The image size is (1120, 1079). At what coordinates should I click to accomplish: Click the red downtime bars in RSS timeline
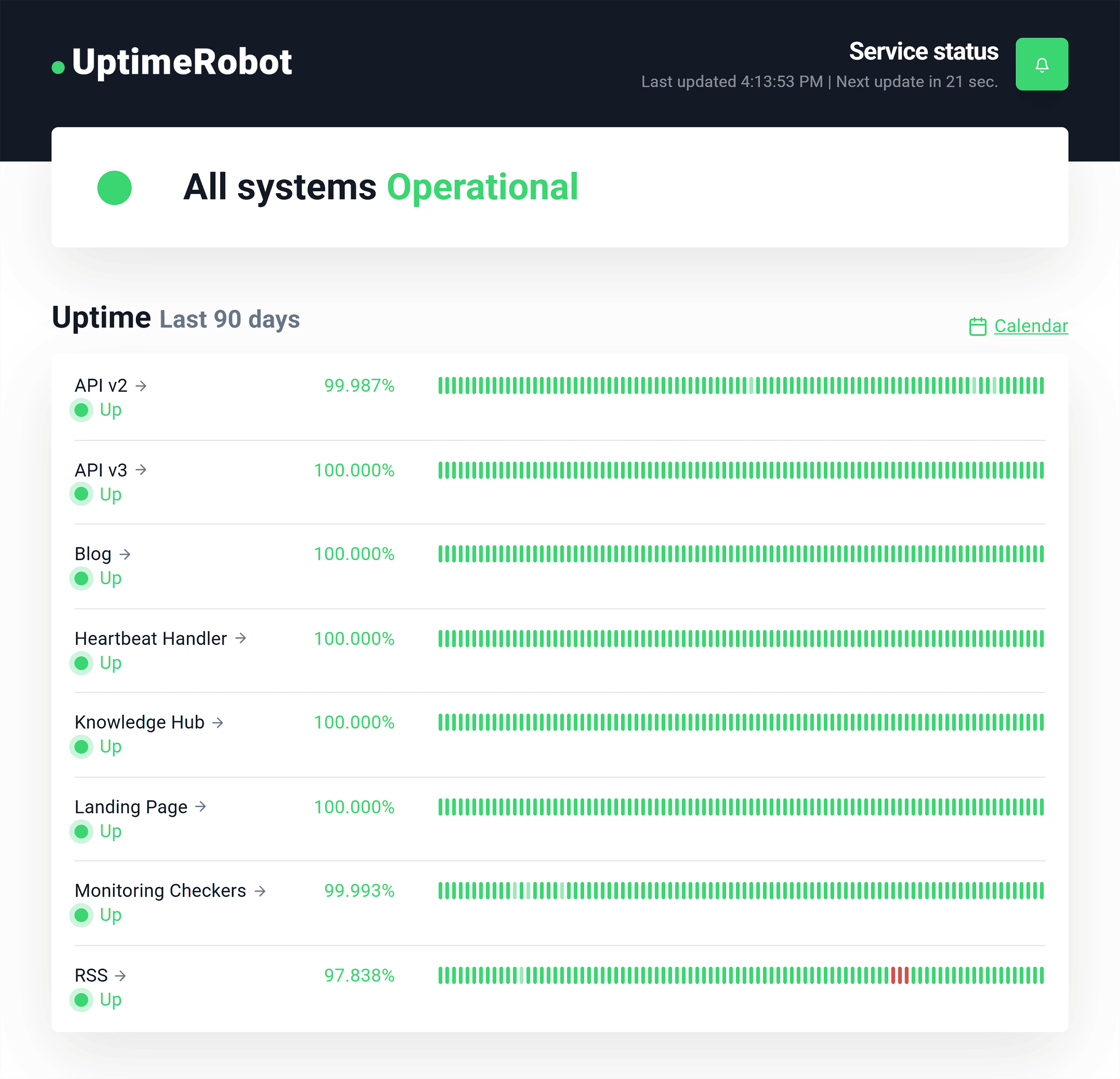tap(900, 975)
